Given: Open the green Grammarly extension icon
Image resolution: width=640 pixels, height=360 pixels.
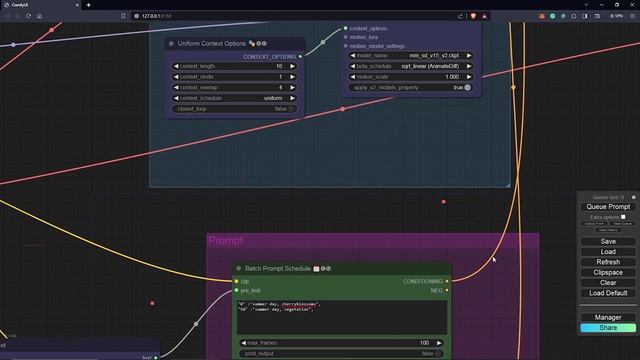Looking at the screenshot, I should pos(553,16).
